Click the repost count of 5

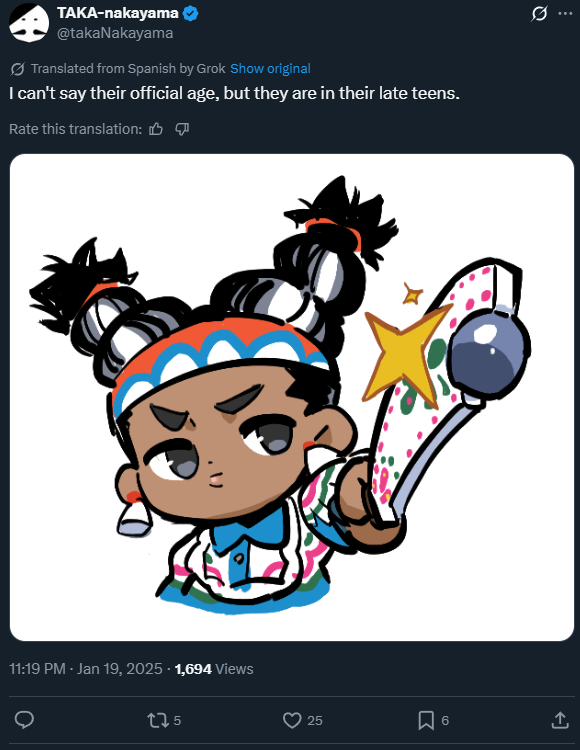tap(177, 720)
